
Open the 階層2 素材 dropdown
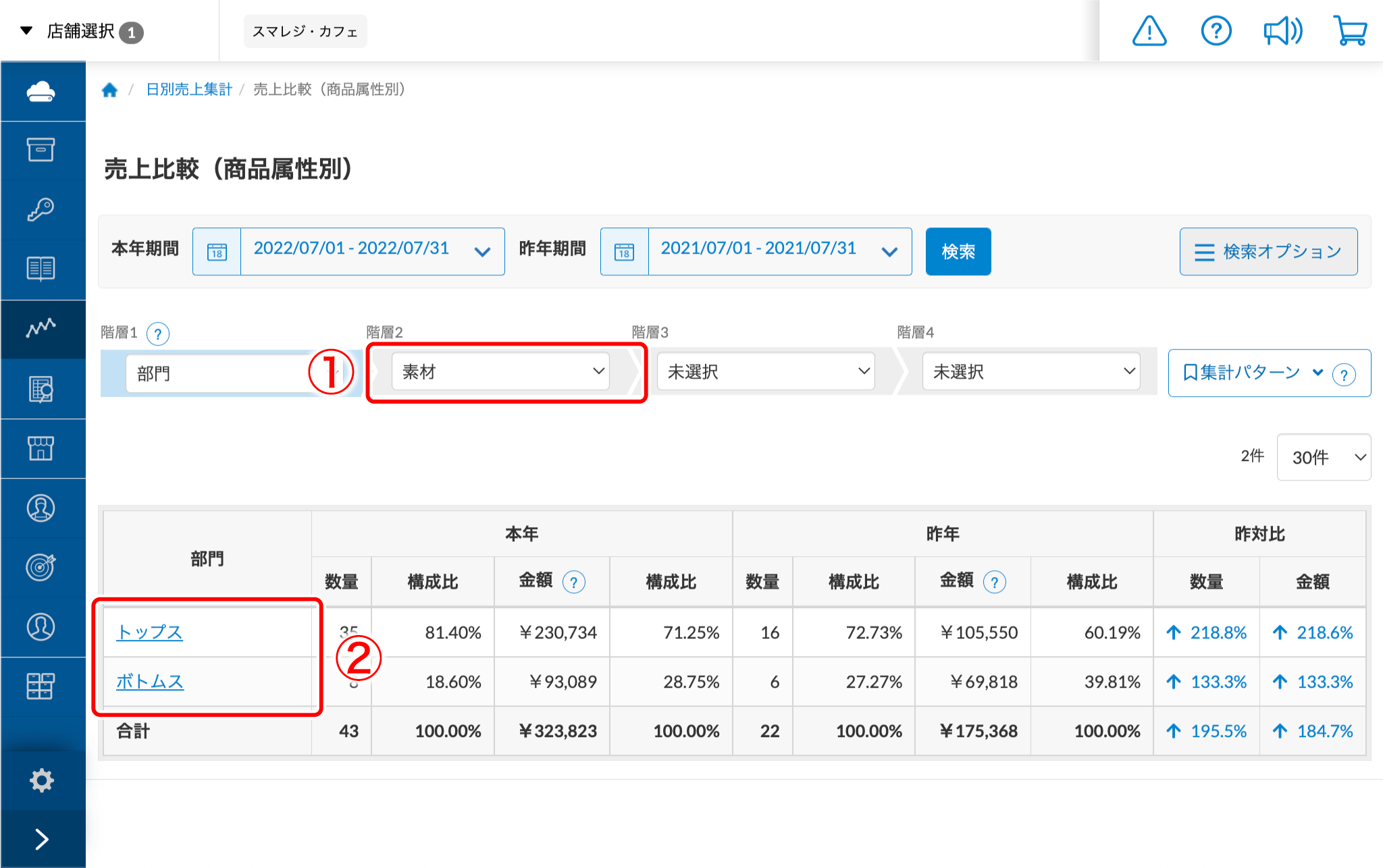pyautogui.click(x=500, y=372)
